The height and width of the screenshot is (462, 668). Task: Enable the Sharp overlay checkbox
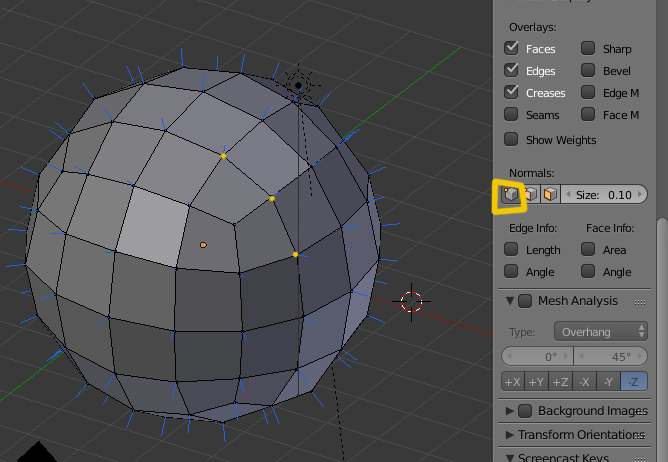tap(588, 48)
